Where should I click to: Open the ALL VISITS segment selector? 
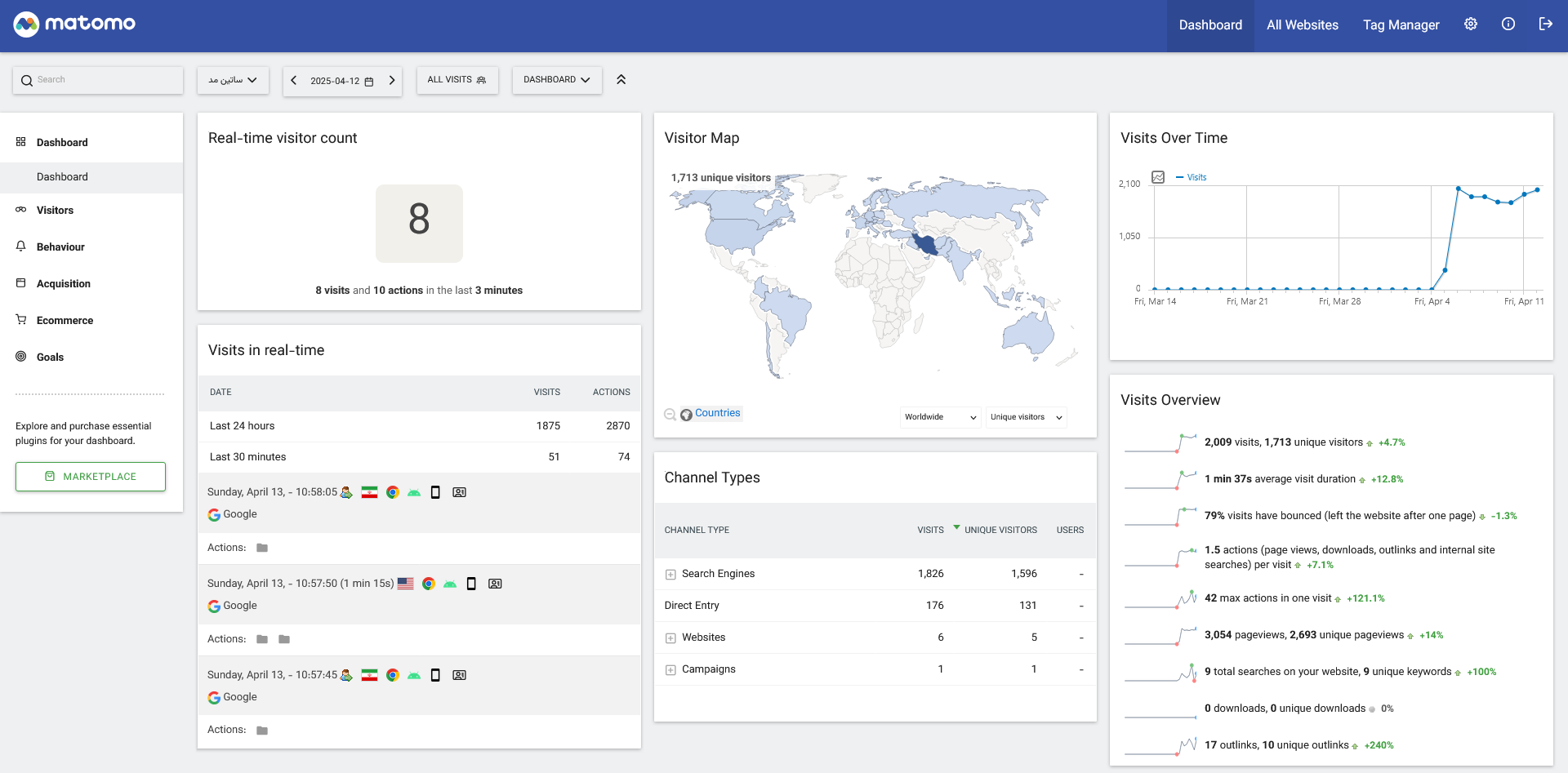click(x=457, y=80)
